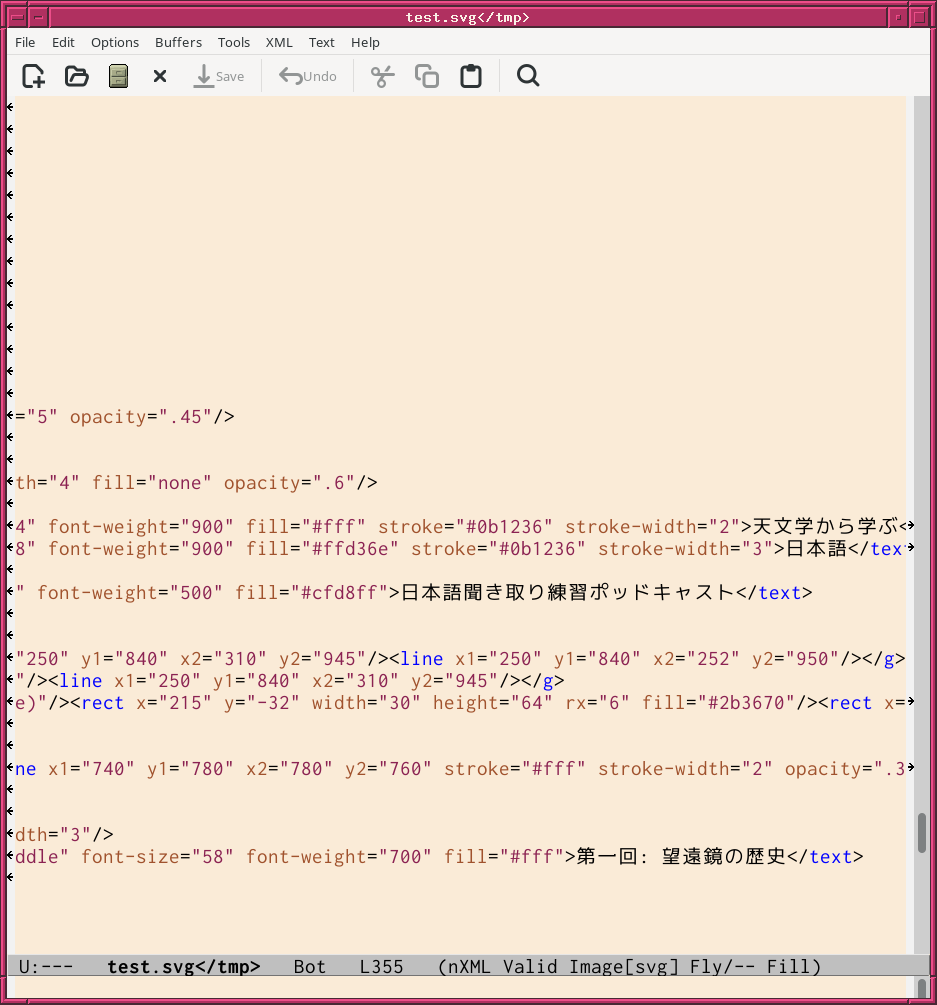Click the opacity=".45" attribute
This screenshot has width=937, height=1005.
point(141,417)
